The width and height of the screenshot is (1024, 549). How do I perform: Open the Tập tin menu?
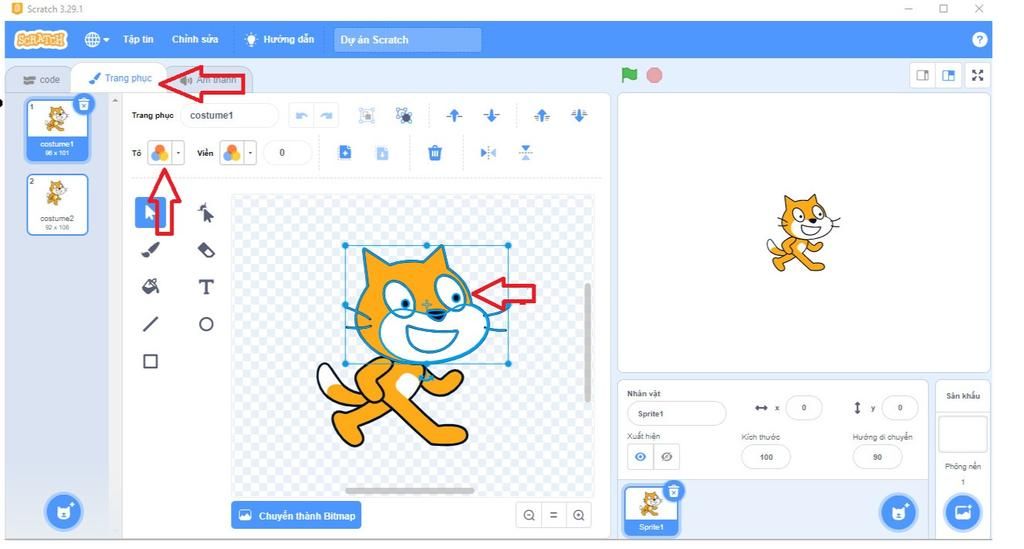(x=138, y=39)
